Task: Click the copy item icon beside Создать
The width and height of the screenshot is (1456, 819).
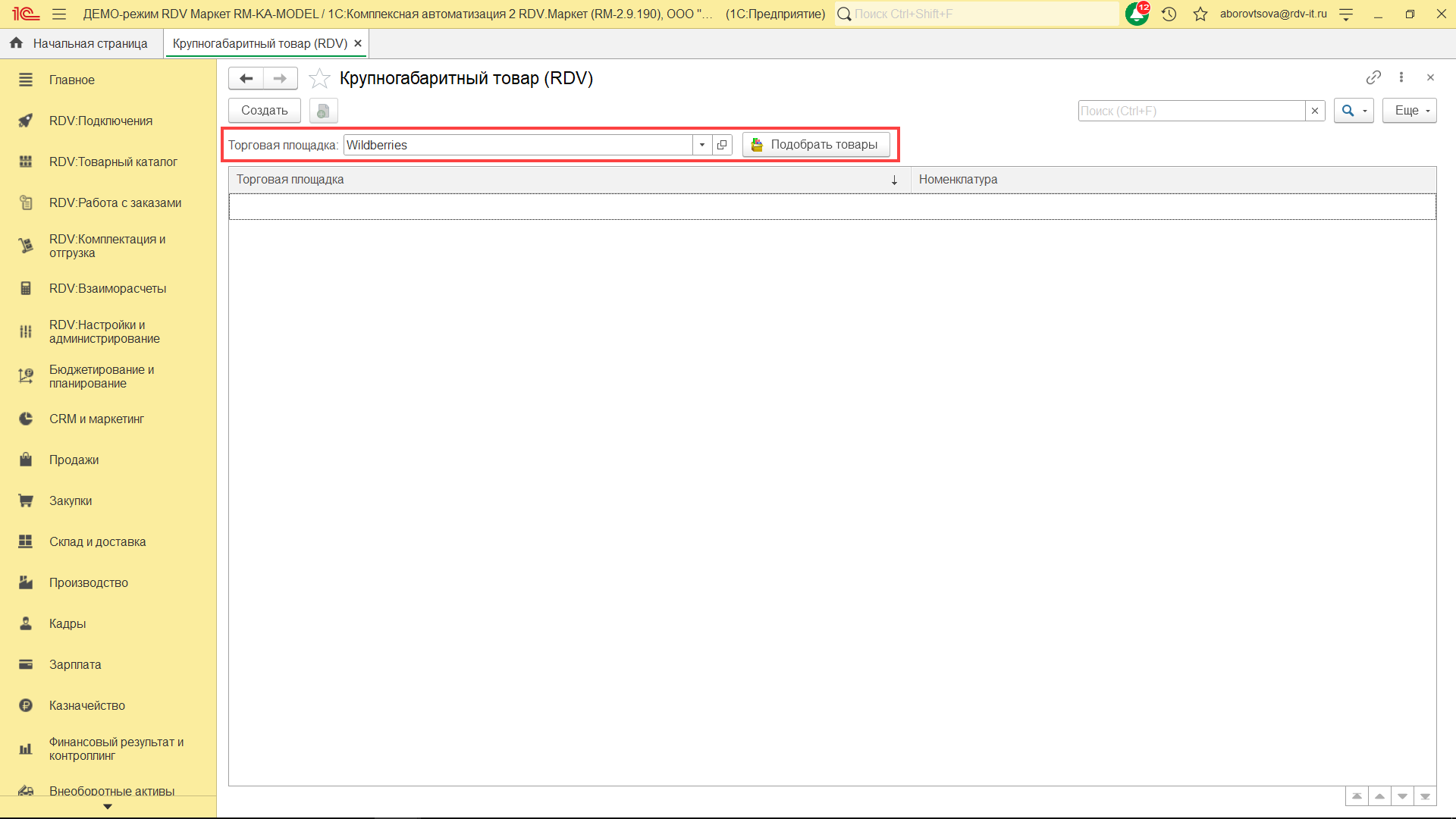Action: 323,111
